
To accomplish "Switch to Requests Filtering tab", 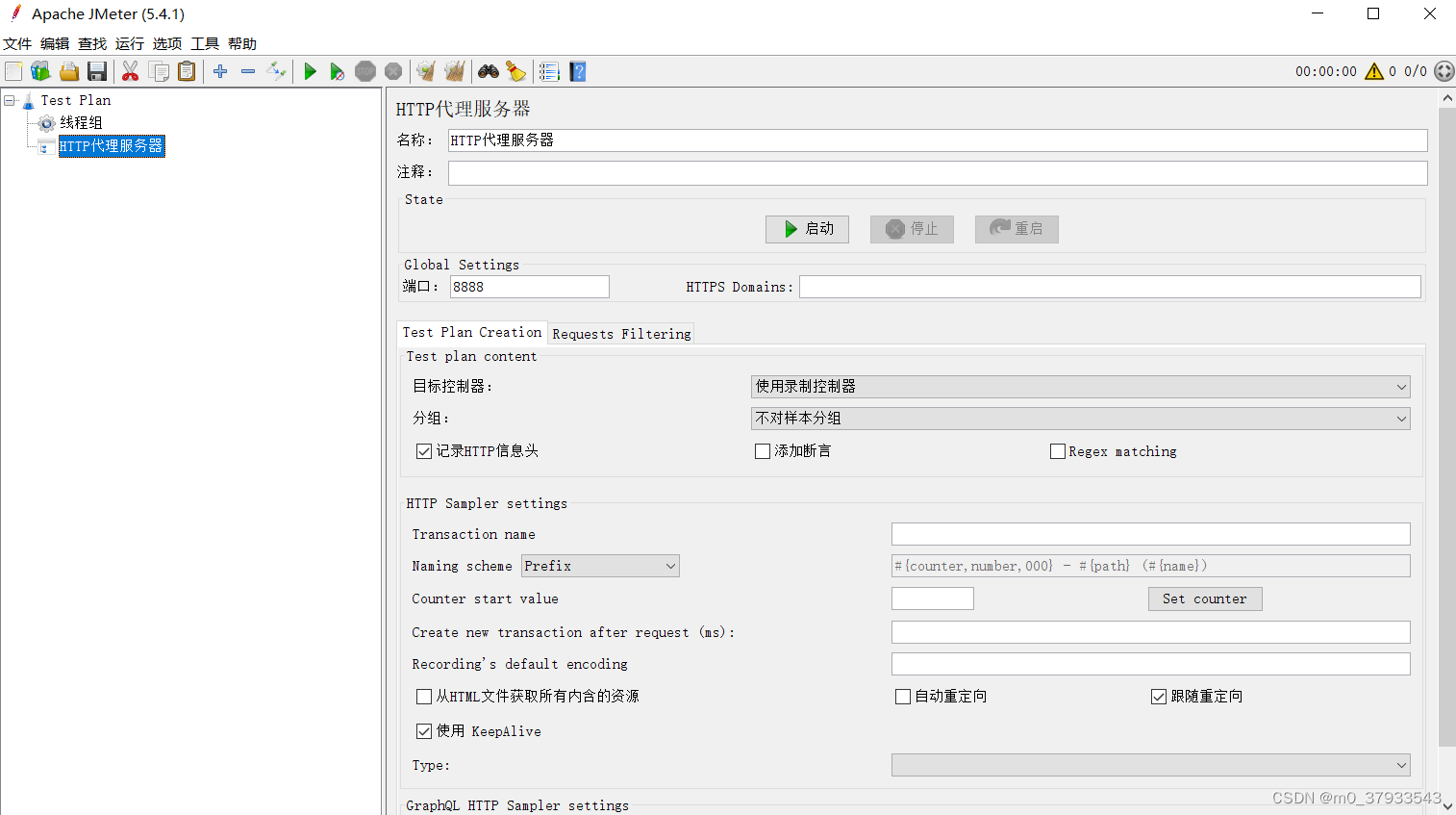I will [621, 334].
